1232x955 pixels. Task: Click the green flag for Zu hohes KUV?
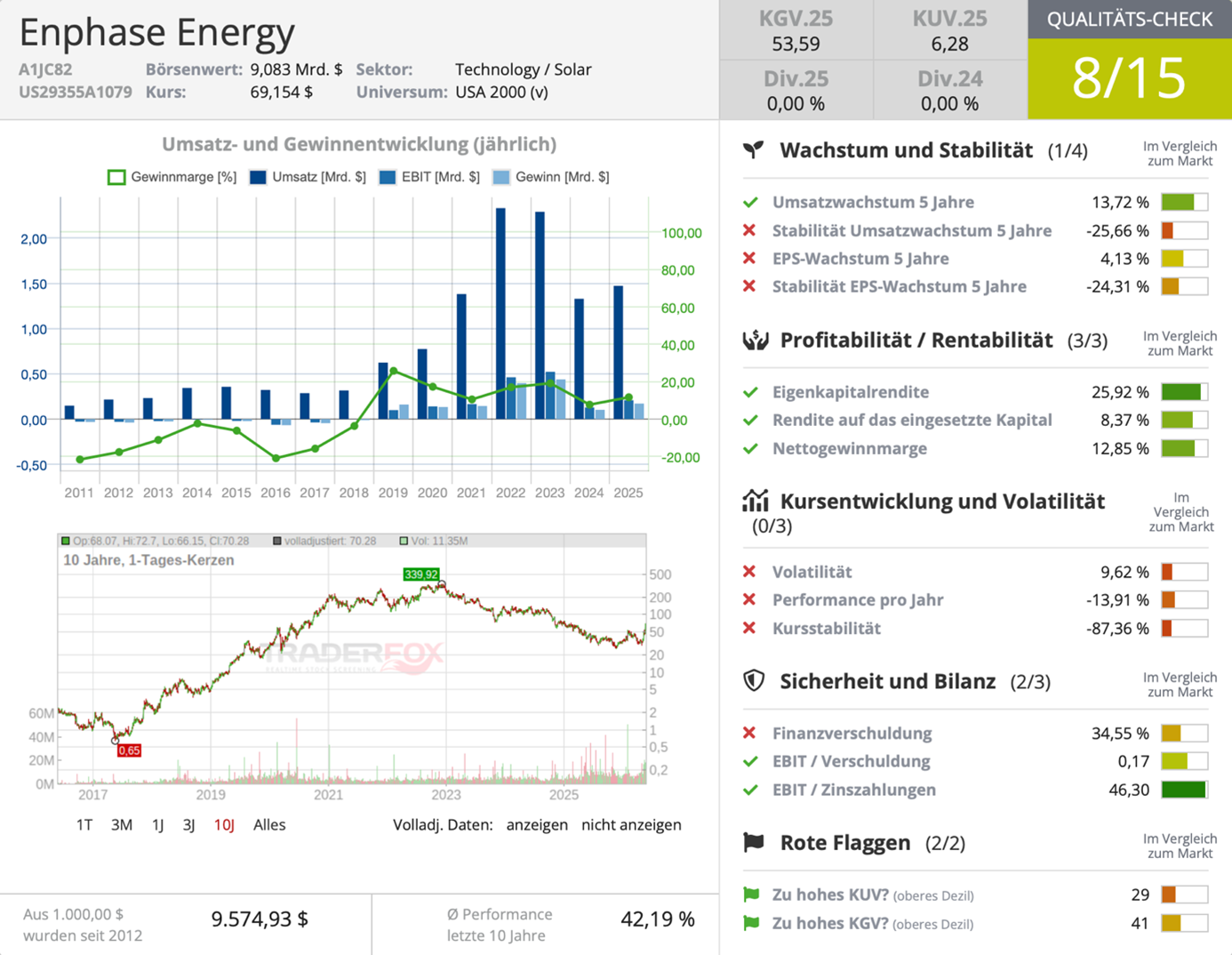751,895
